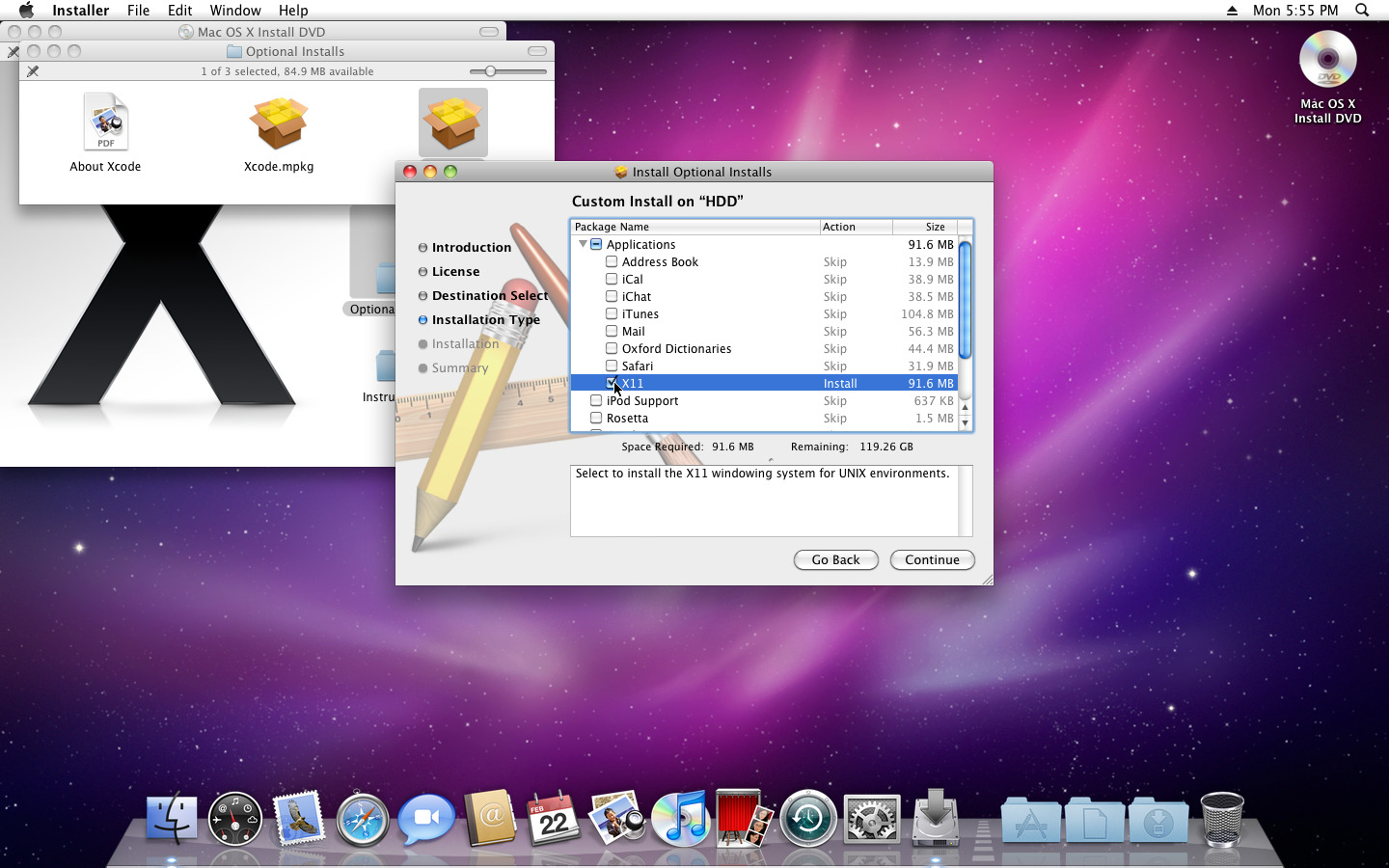
Task: Open the File menu
Action: 138,11
